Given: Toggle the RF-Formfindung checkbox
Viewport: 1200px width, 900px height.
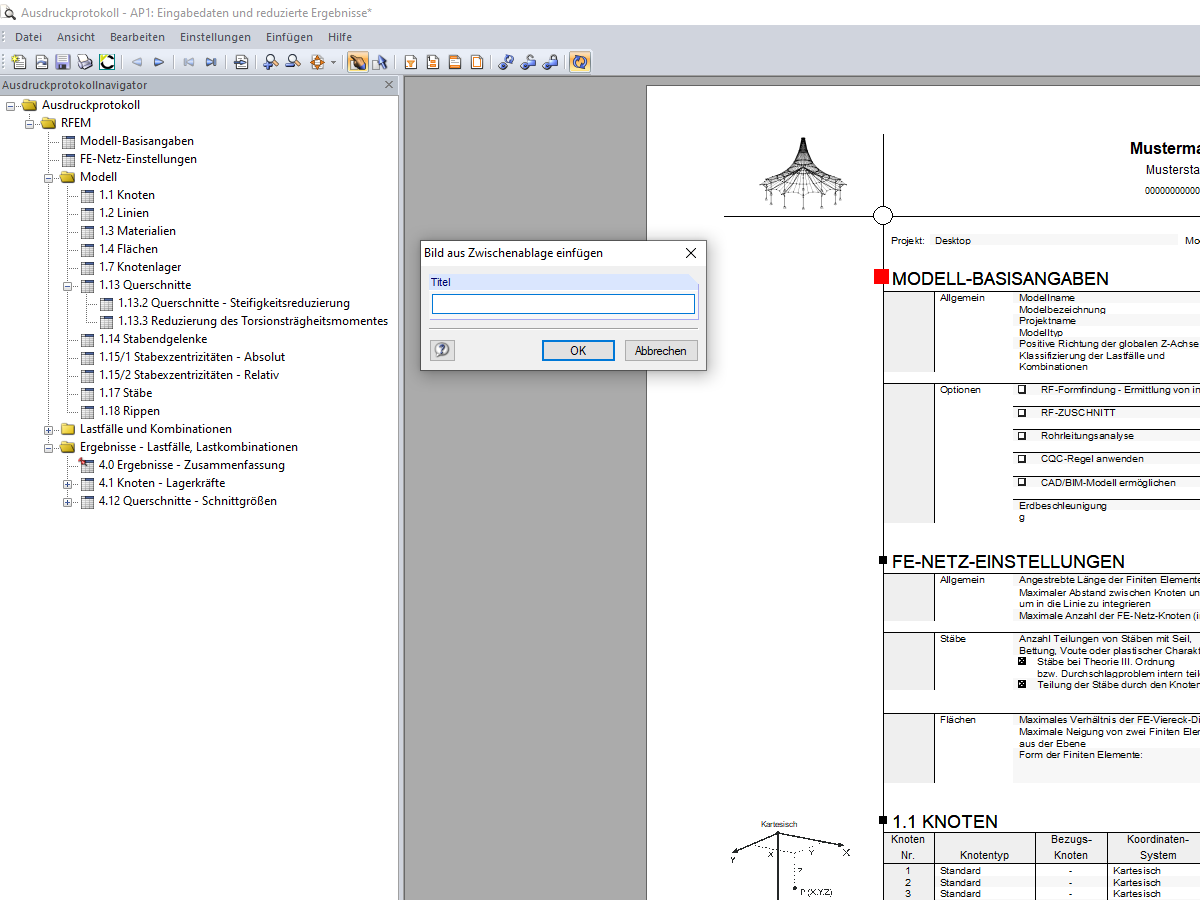Looking at the screenshot, I should point(1022,389).
